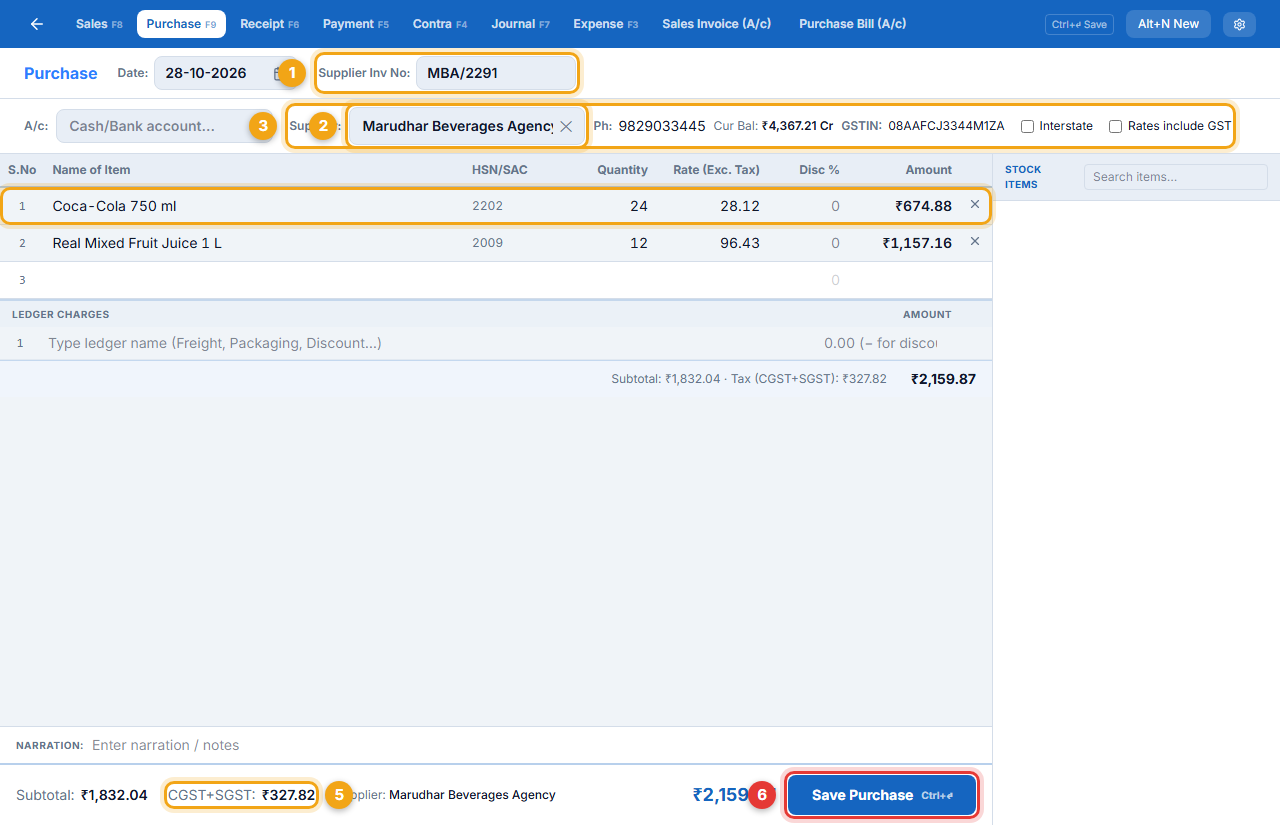This screenshot has width=1280, height=825.
Task: Clear the Marudhar Beverages Agency supplier
Action: [566, 126]
